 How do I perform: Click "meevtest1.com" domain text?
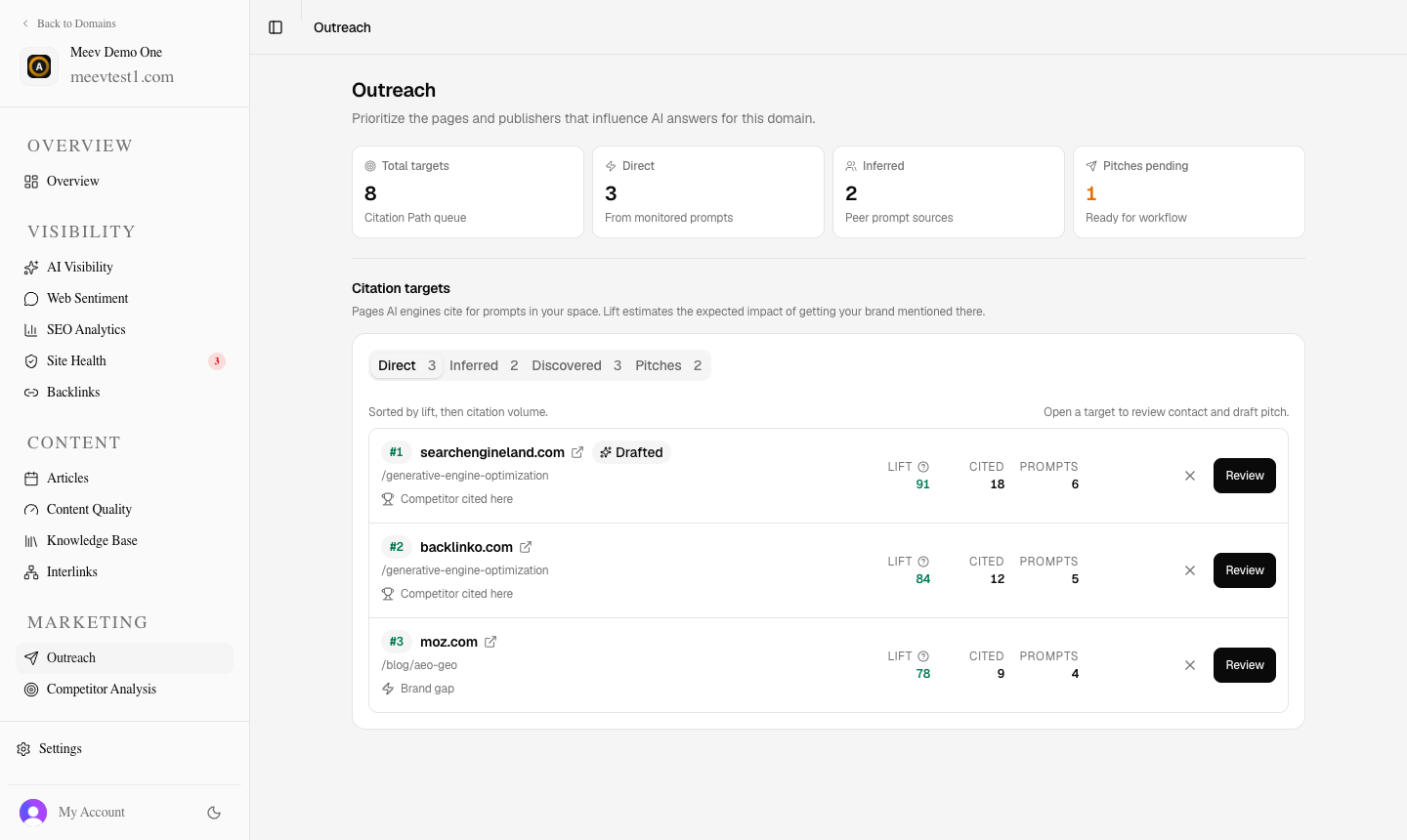122,77
